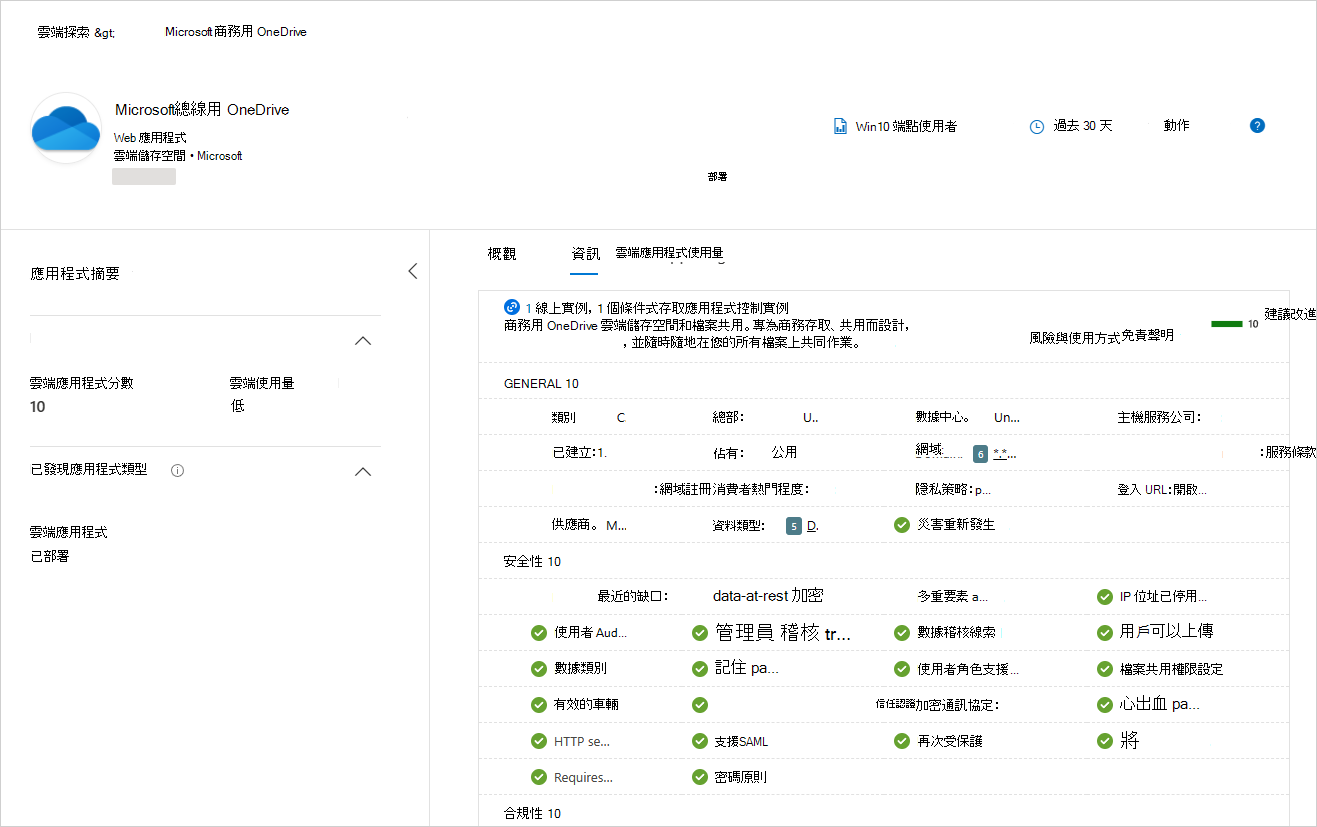The width and height of the screenshot is (1317, 827).
Task: Click the green check beside 心出血 pa...
Action: click(1105, 705)
